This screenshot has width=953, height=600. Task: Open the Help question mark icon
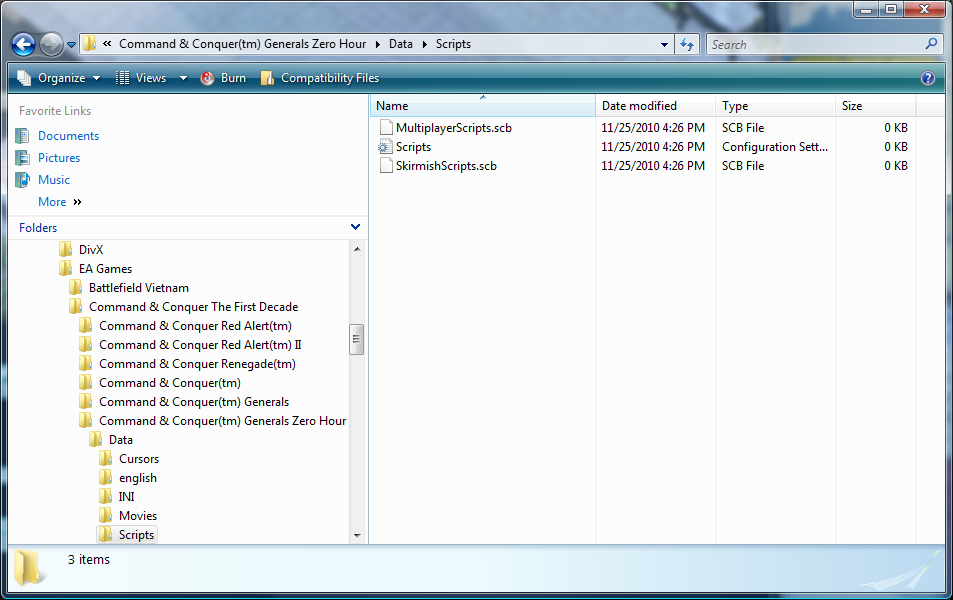[927, 78]
